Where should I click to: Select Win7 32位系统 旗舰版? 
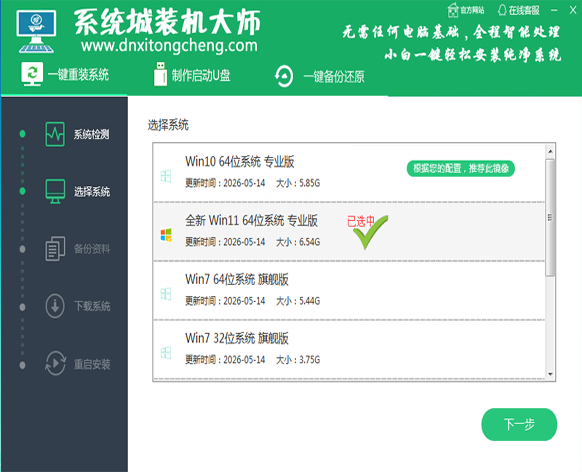point(349,350)
